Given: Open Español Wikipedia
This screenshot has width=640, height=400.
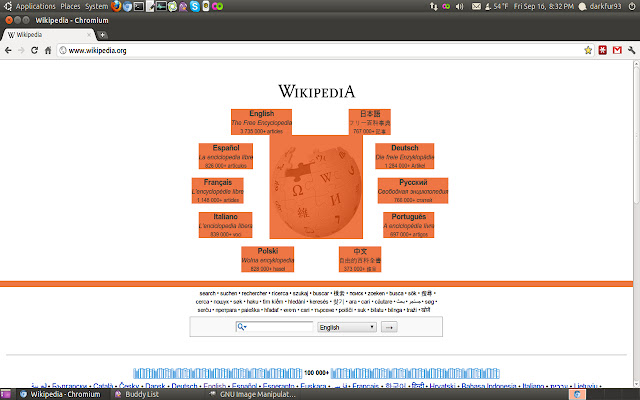Looking at the screenshot, I should tap(226, 156).
